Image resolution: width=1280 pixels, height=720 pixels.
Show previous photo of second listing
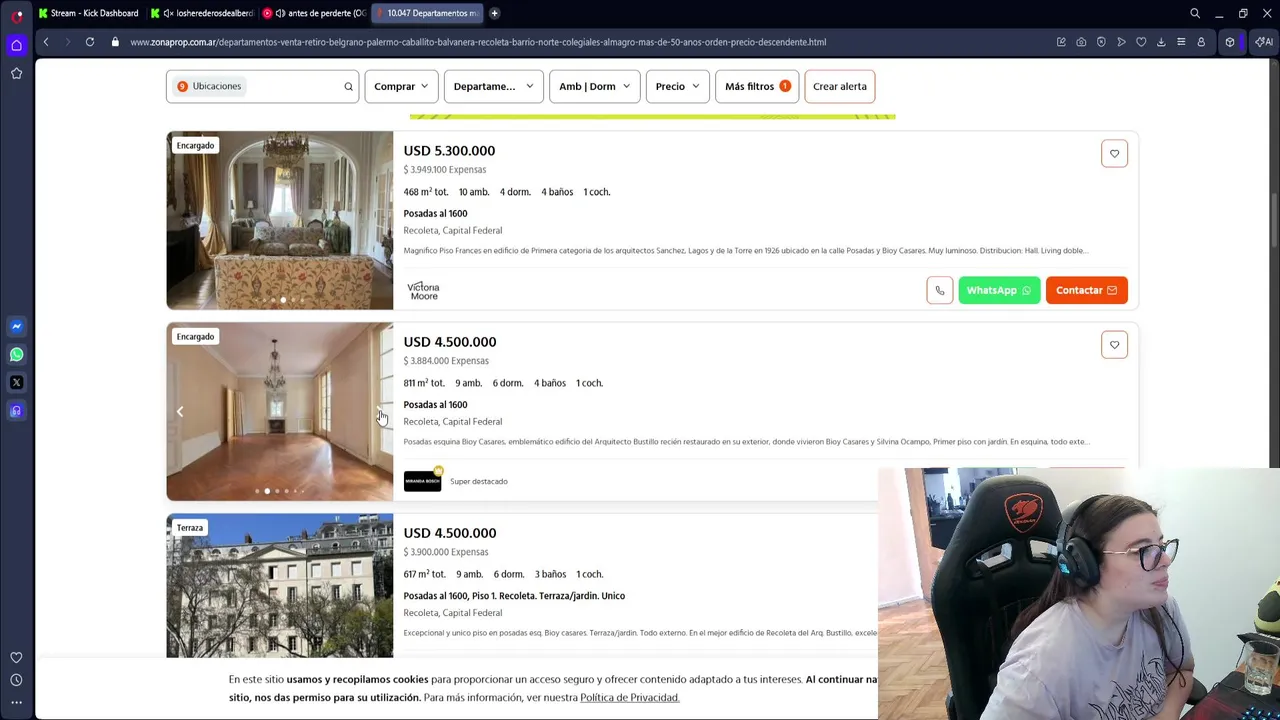point(180,411)
